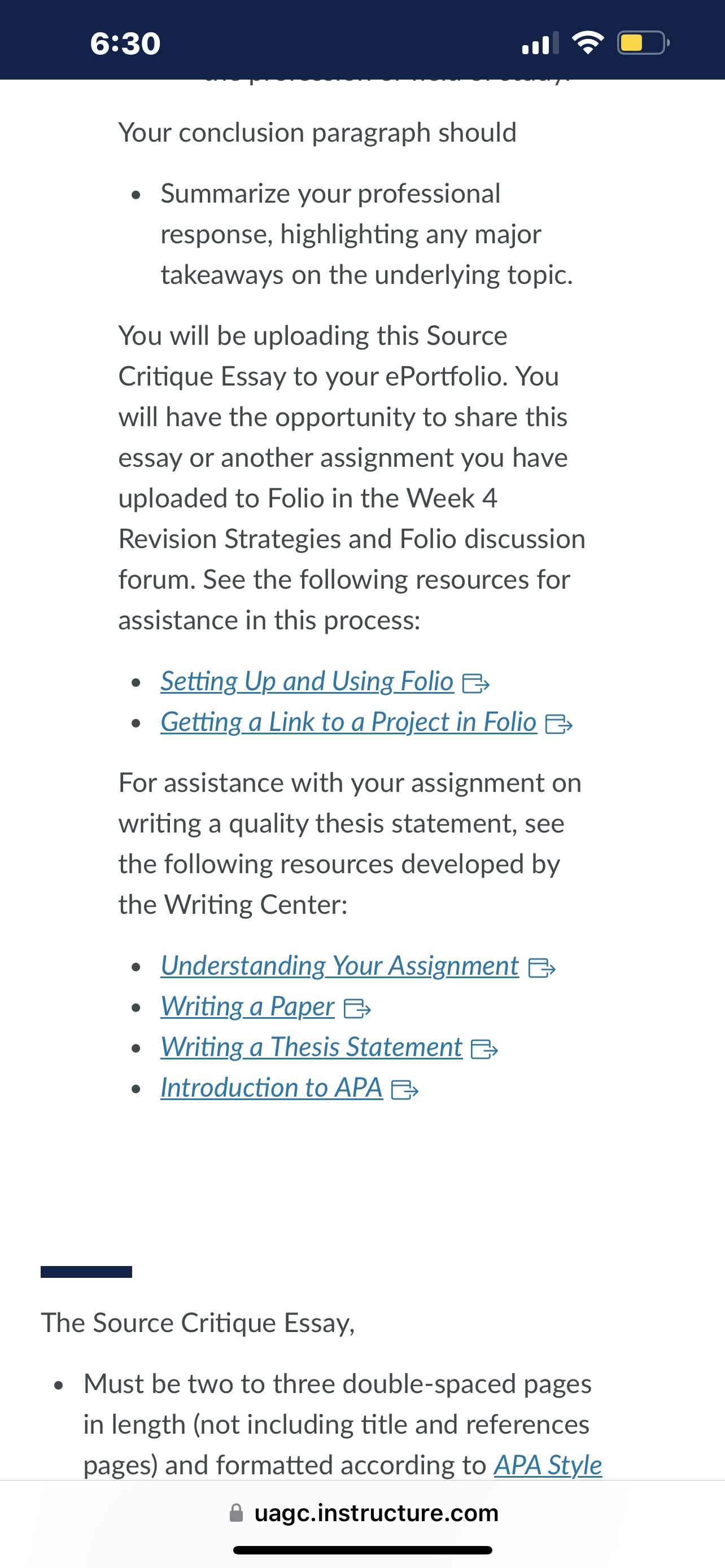Screen dimensions: 725x1568
Task: Open the Setting Up and Using Folio link
Action: pyautogui.click(x=307, y=681)
